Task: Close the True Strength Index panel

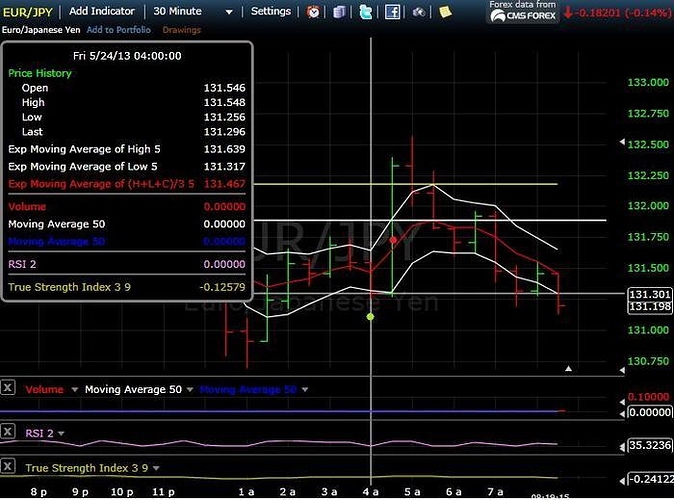Action: [8, 466]
